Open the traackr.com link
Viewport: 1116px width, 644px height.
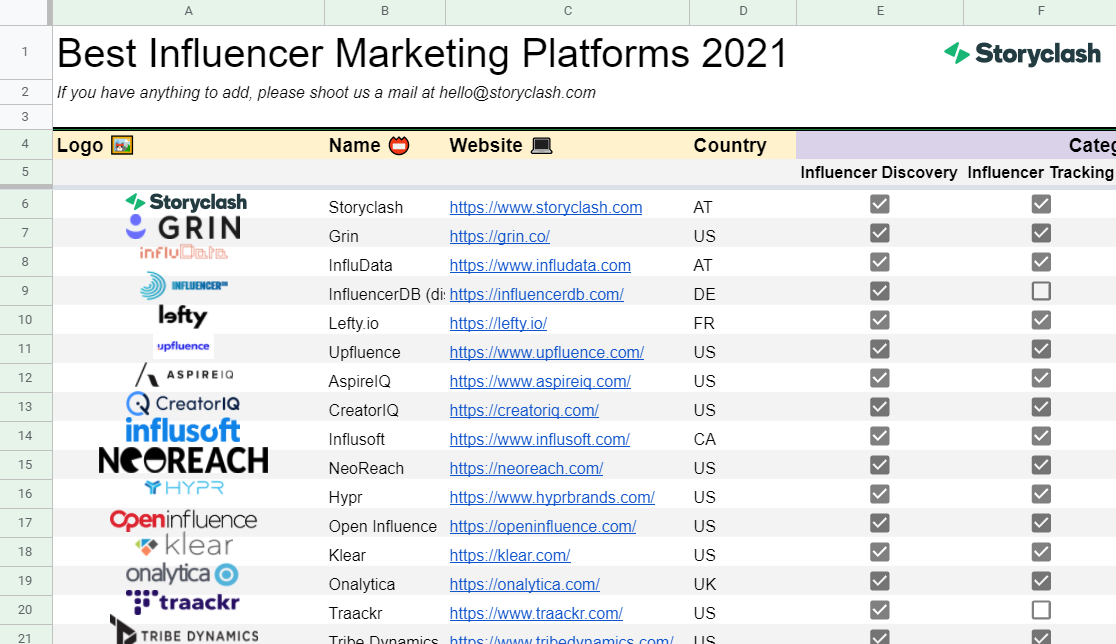pyautogui.click(x=536, y=613)
